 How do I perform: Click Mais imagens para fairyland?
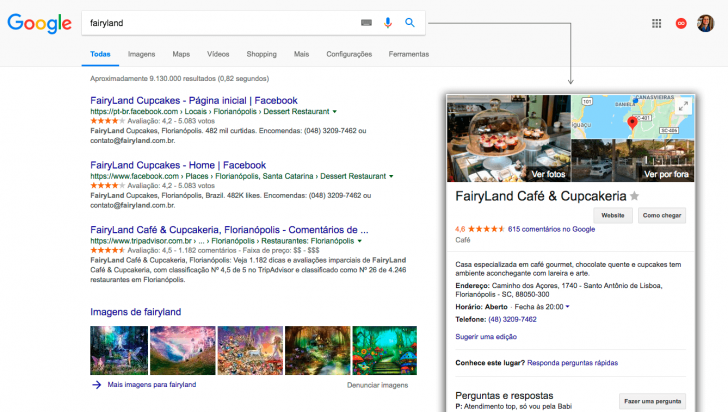152,385
